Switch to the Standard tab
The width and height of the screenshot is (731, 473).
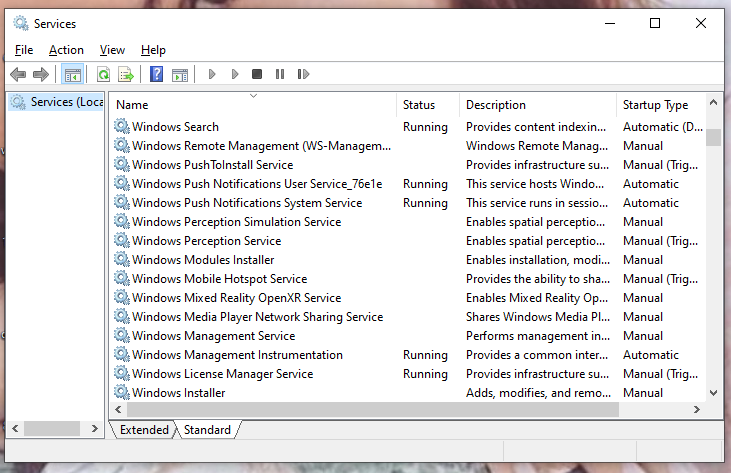tap(207, 430)
